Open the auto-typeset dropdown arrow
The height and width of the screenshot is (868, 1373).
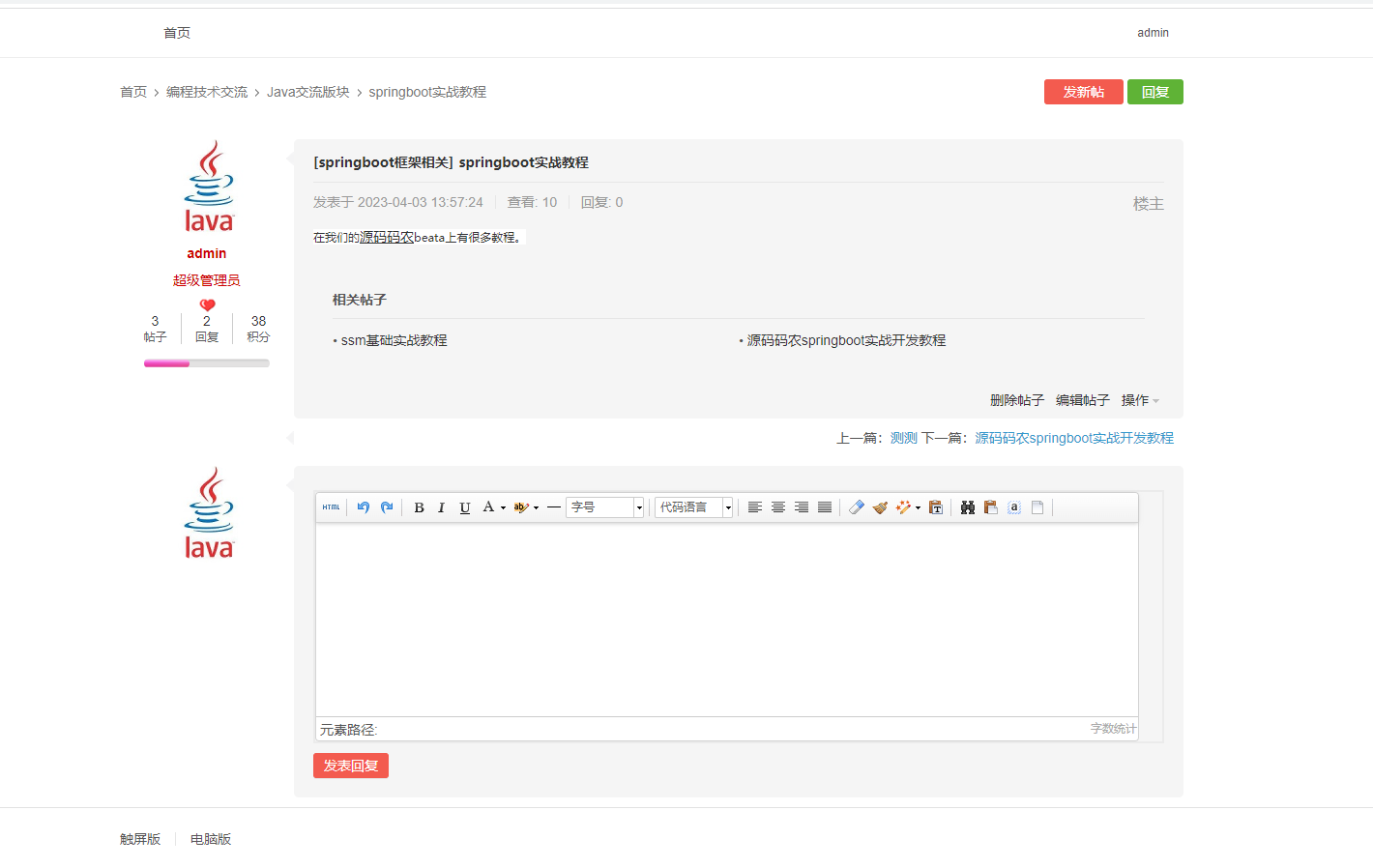pyautogui.click(x=918, y=507)
